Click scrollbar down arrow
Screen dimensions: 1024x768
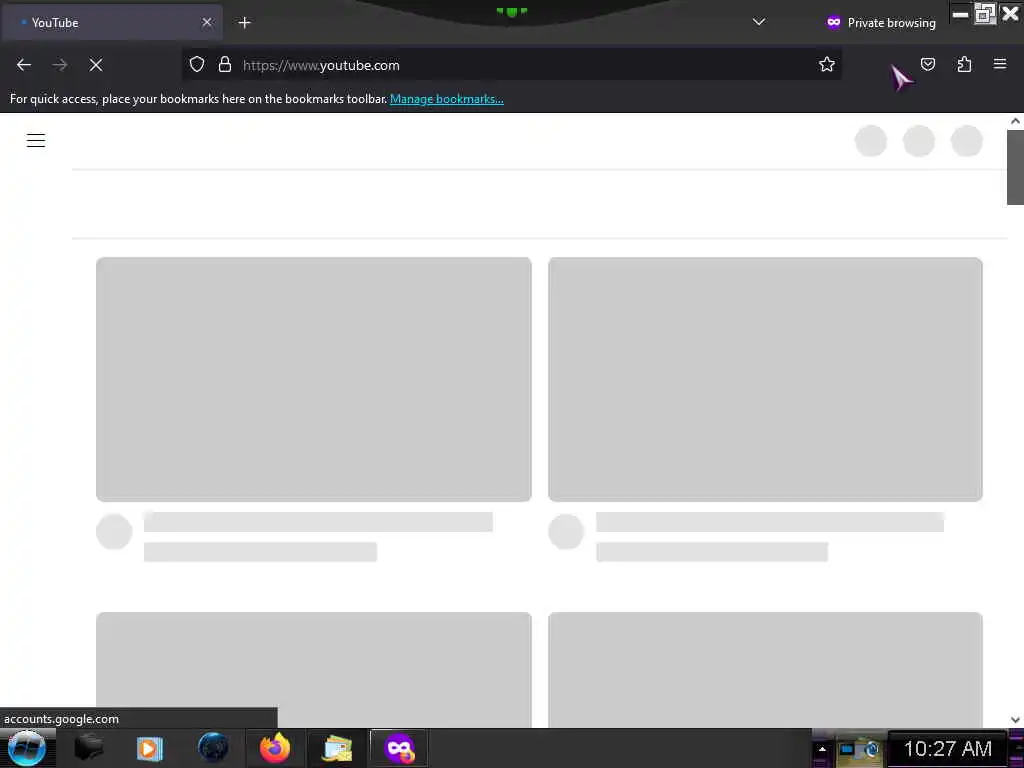[1015, 720]
